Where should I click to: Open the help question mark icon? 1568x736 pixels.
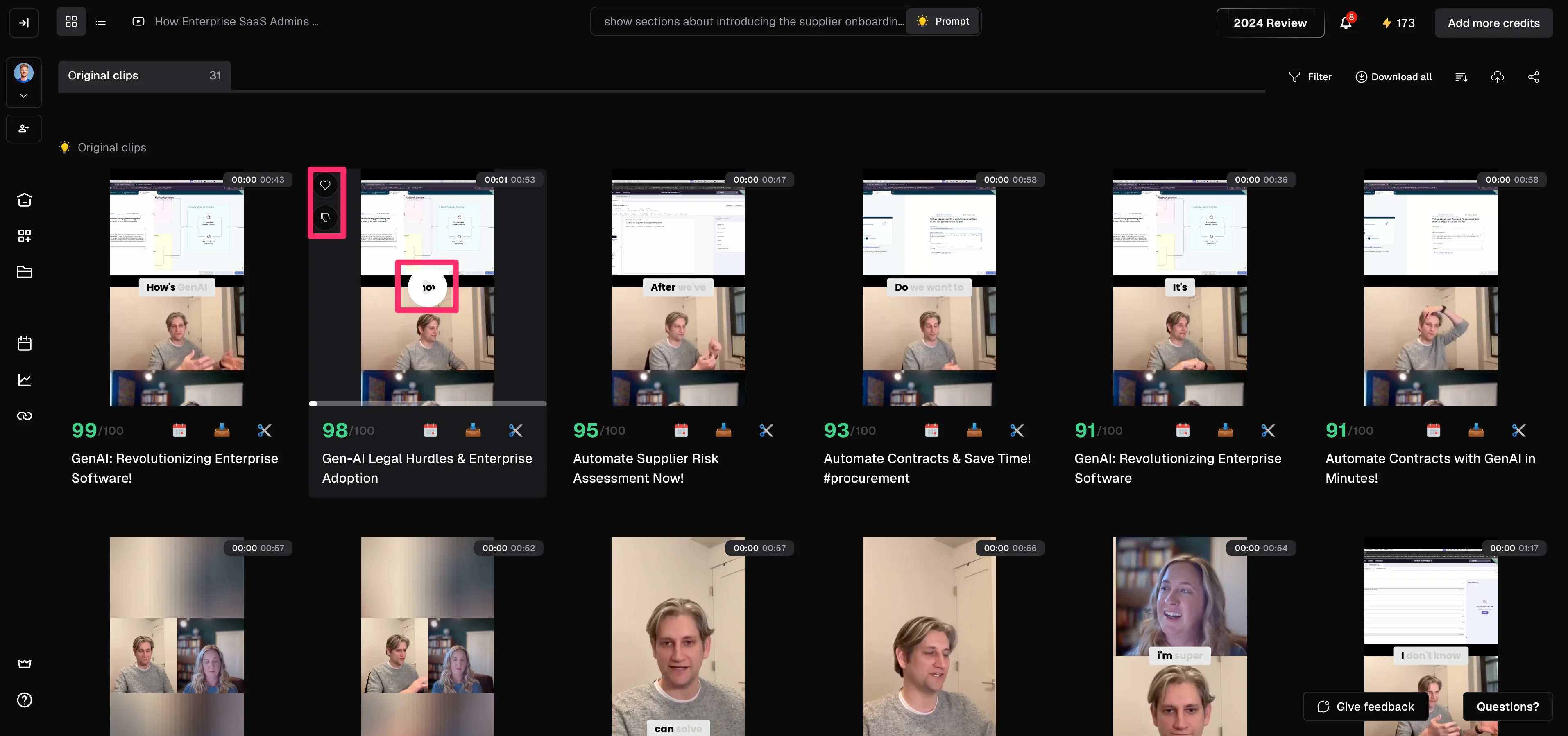(x=24, y=700)
